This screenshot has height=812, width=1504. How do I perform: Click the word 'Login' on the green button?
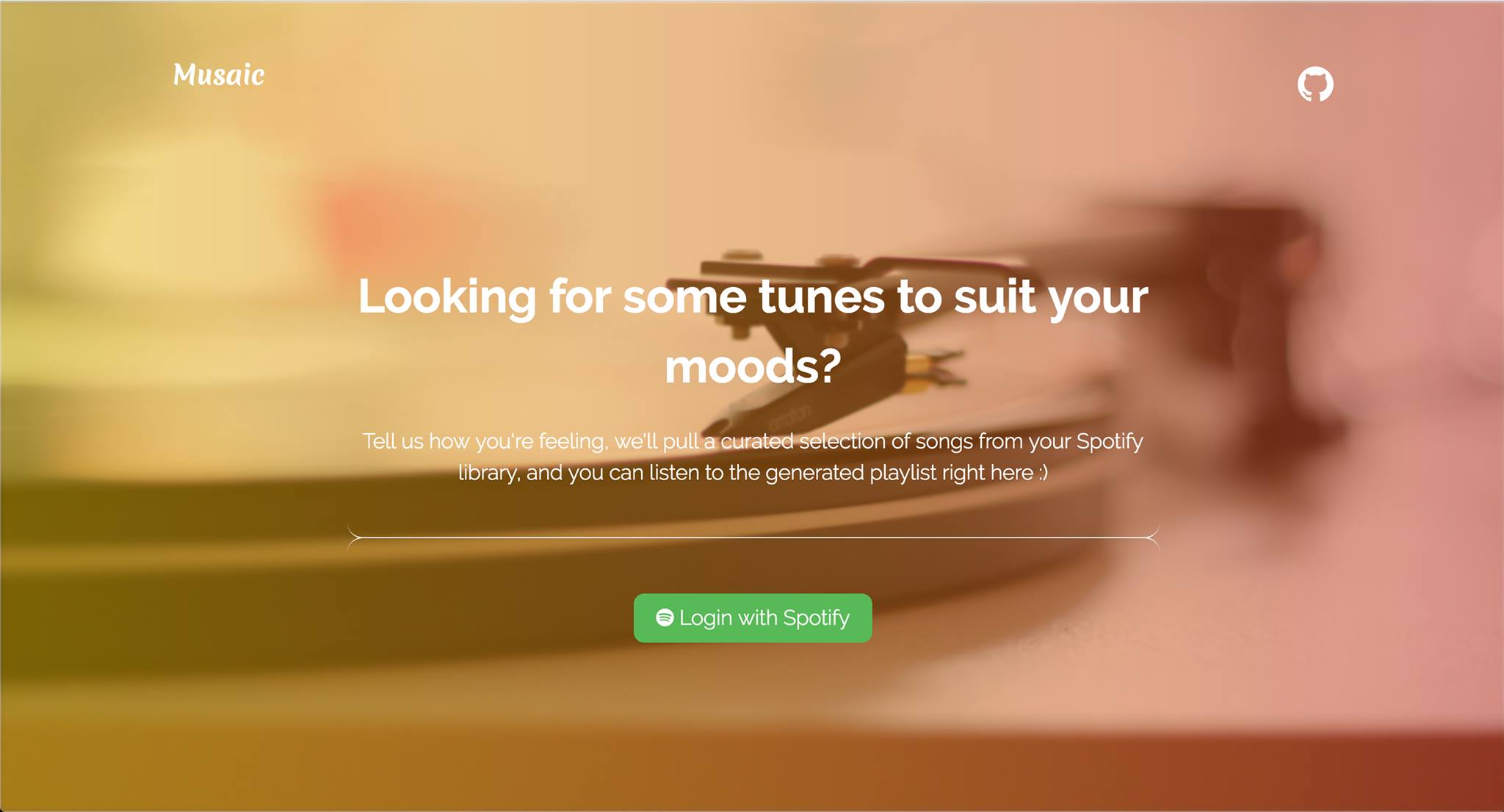pos(706,619)
